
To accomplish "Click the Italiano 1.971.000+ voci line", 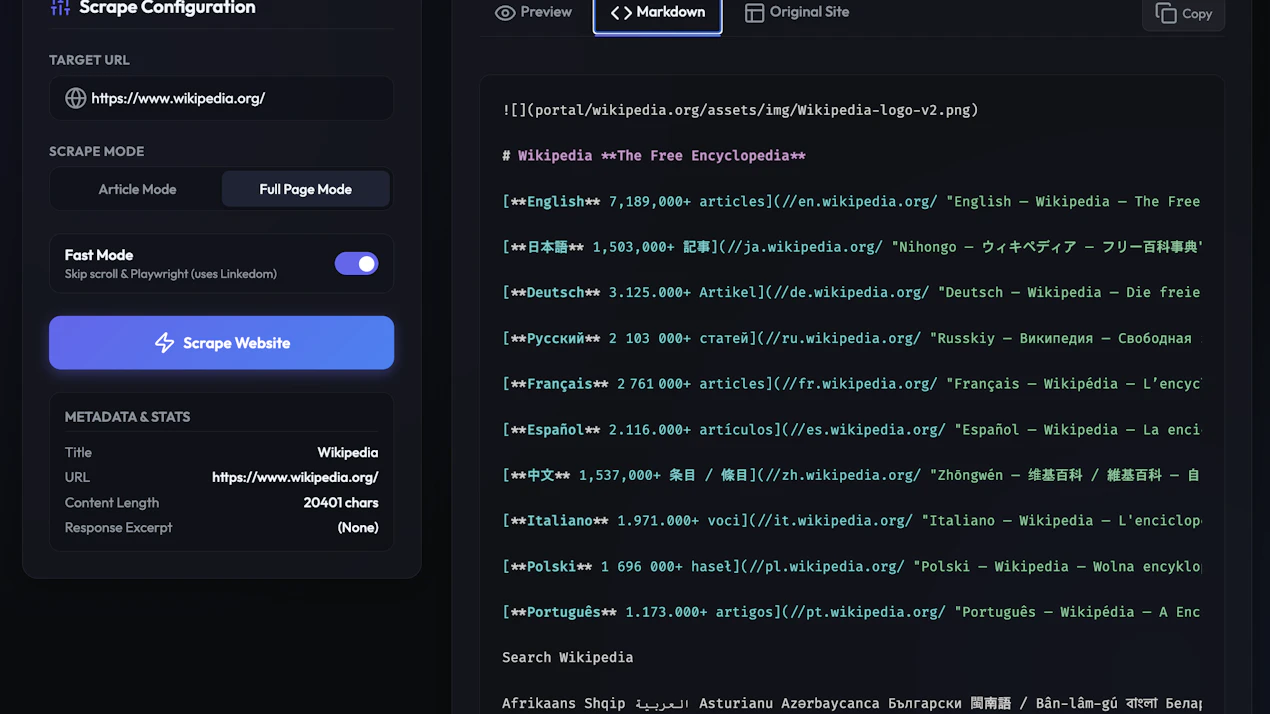I will click(x=851, y=520).
